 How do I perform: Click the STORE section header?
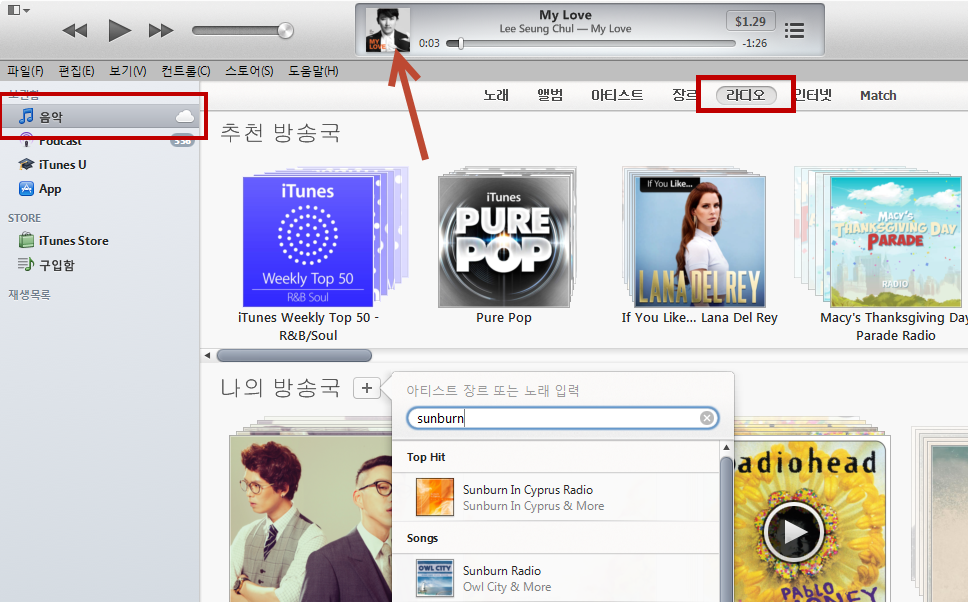pos(24,218)
